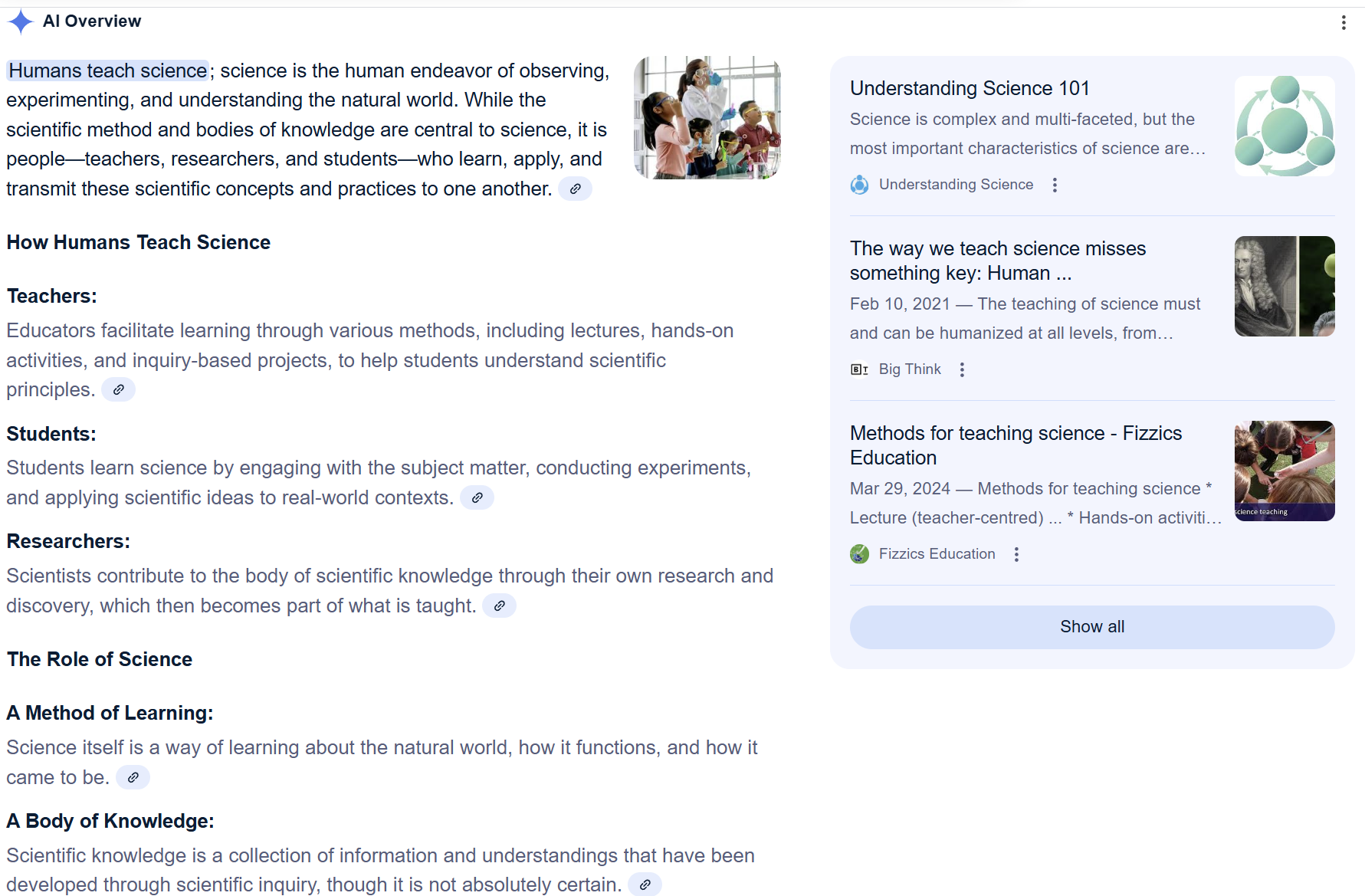
Task: Click link icon after Method of Learning text
Action: click(133, 777)
